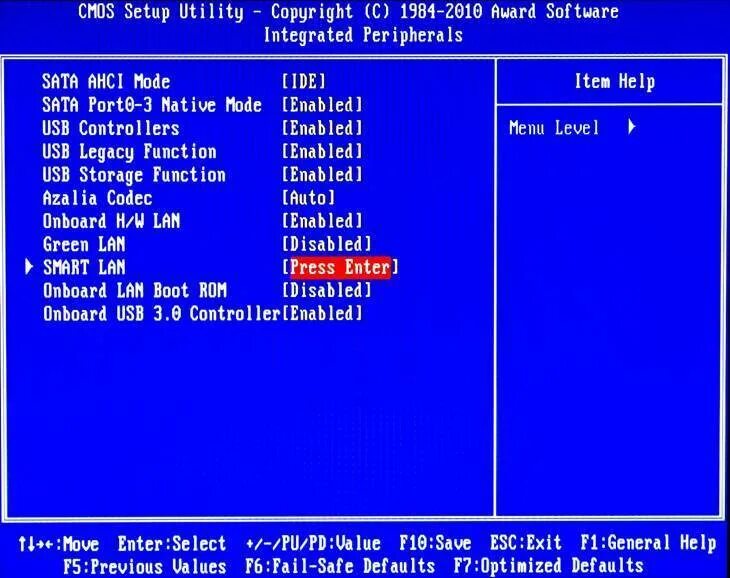Select SATA Port0-3 Native Mode label
The height and width of the screenshot is (578, 730).
coord(152,105)
